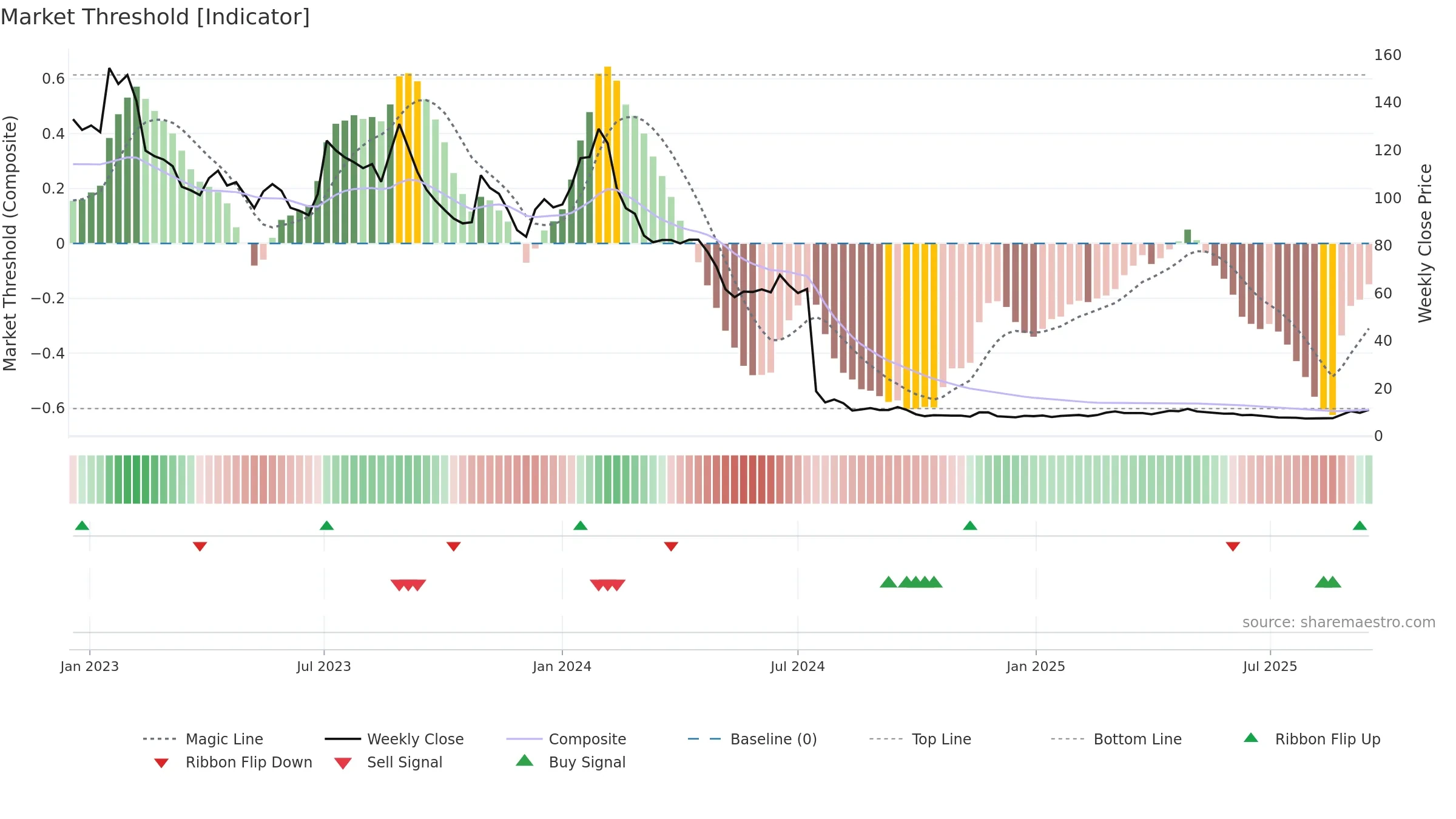Click the 0.4 left axis tick label
1456x819 pixels.
tap(53, 133)
